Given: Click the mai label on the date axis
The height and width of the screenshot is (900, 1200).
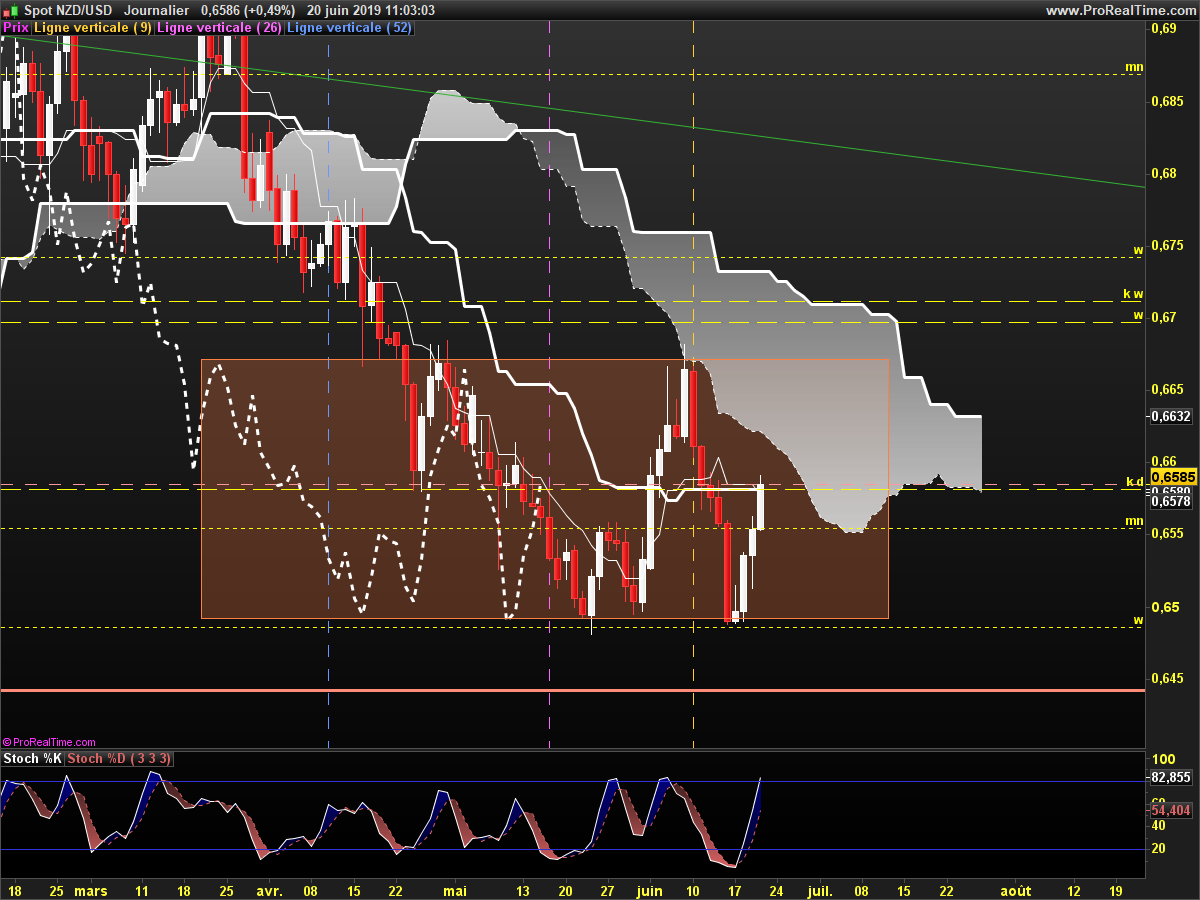Looking at the screenshot, I should (x=454, y=889).
